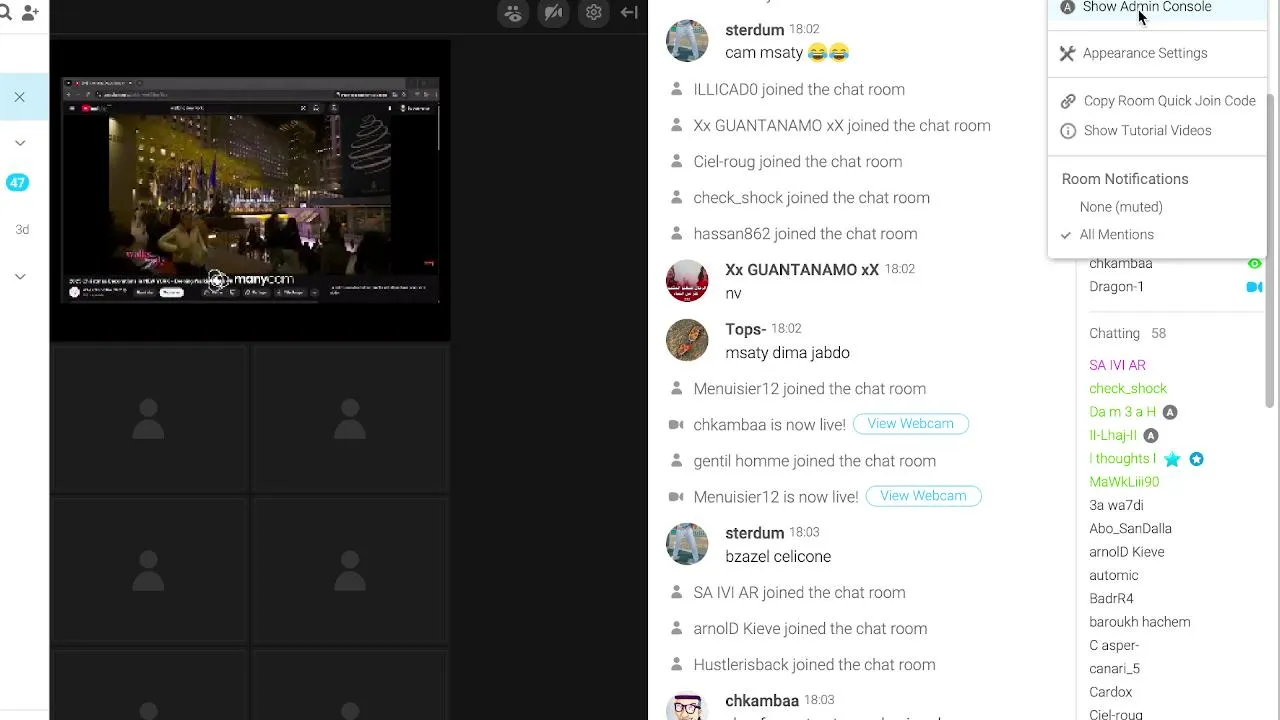
Task: Open Tops- user avatar
Action: coord(687,340)
